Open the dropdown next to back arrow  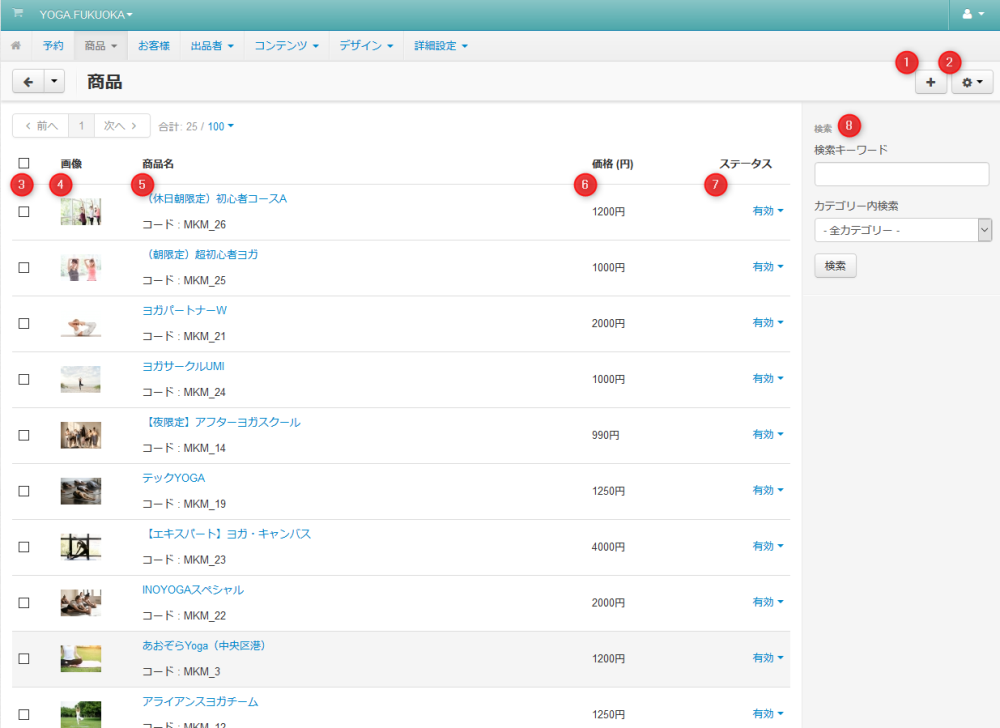click(x=54, y=82)
